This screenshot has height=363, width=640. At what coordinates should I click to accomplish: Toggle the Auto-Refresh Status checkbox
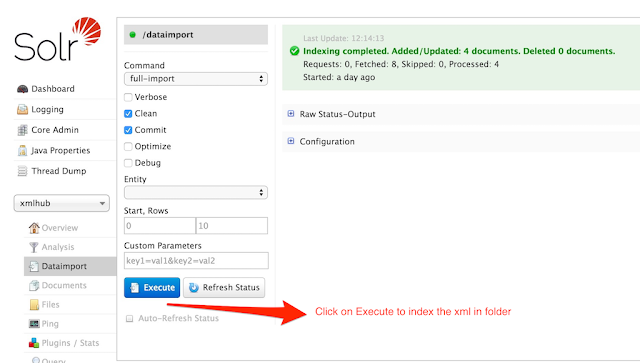[x=129, y=318]
